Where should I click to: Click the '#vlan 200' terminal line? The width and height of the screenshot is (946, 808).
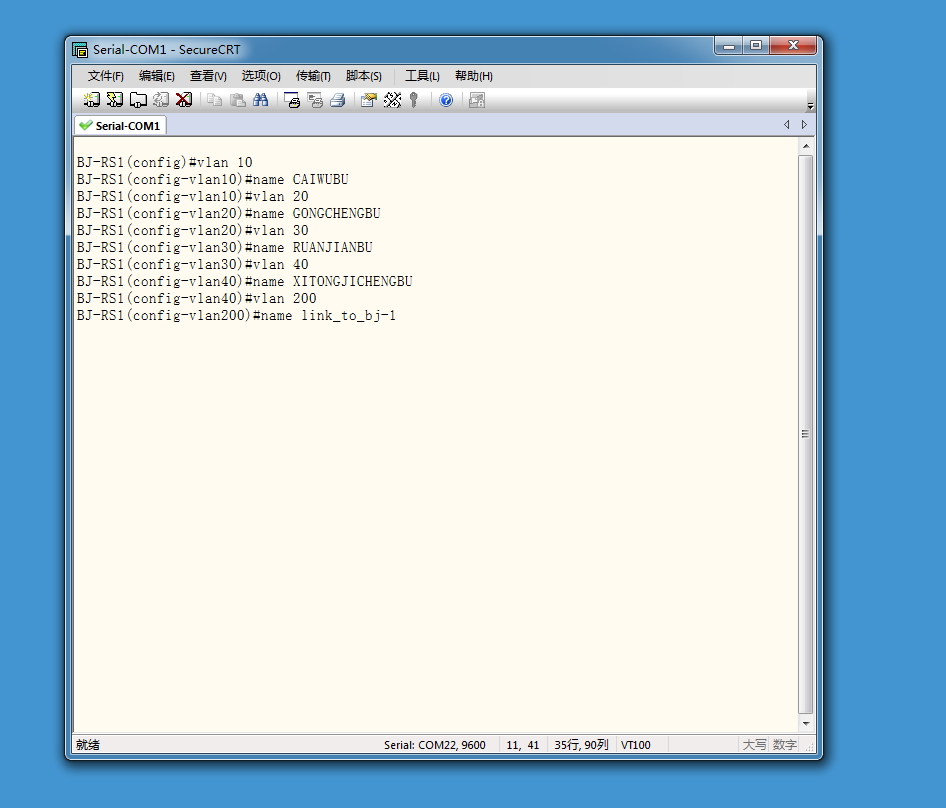[x=197, y=298]
